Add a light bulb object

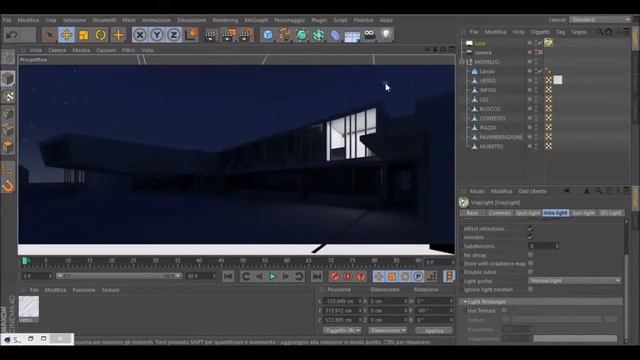click(386, 35)
